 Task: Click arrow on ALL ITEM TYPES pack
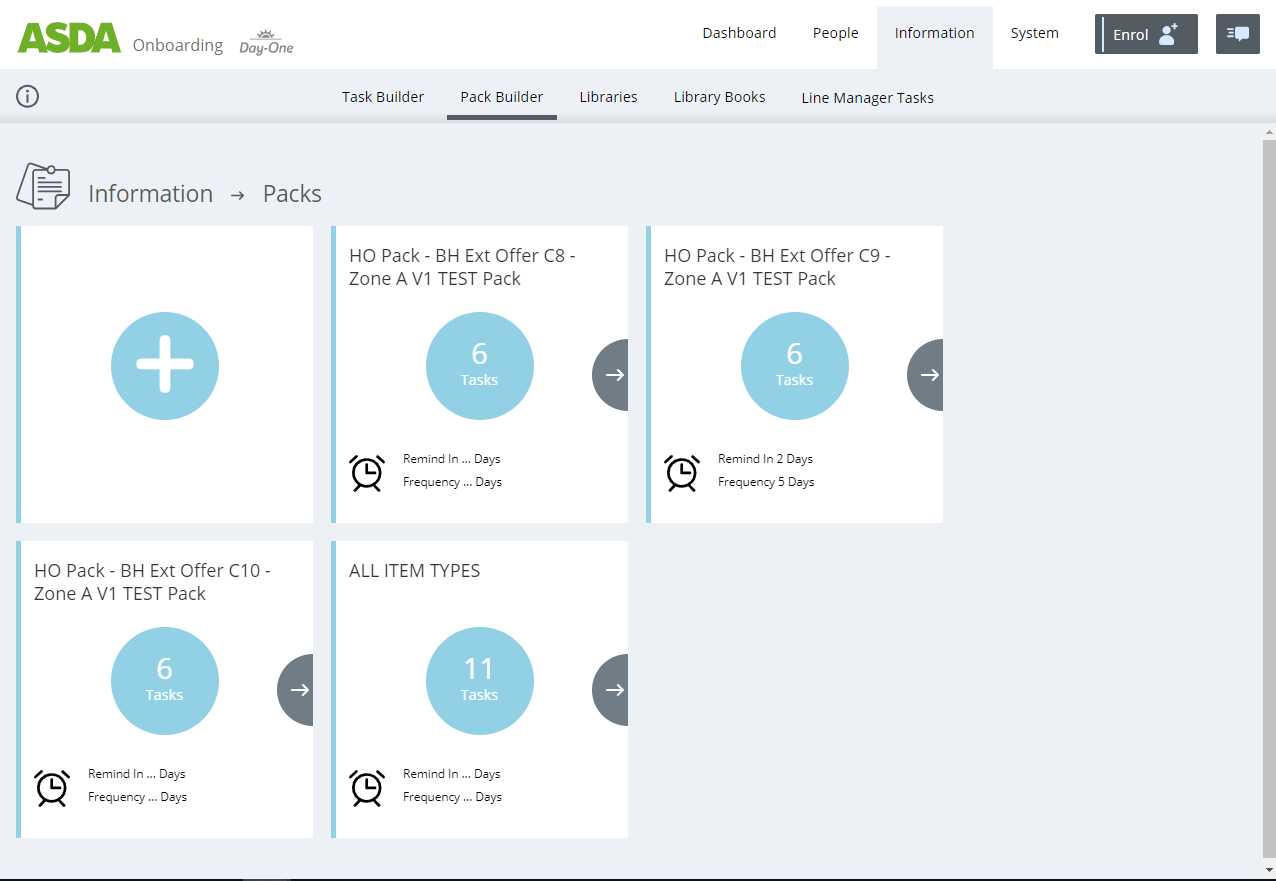point(612,690)
